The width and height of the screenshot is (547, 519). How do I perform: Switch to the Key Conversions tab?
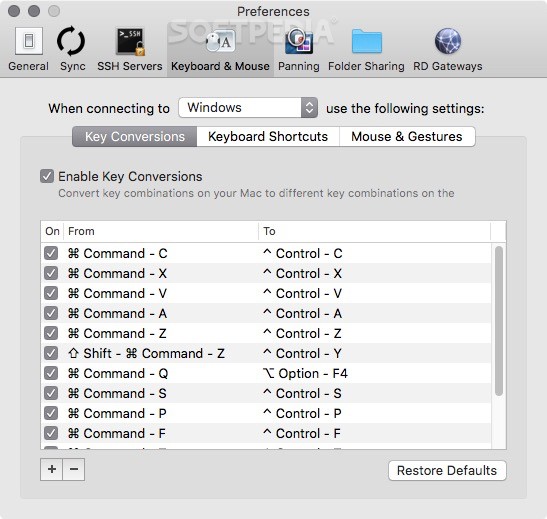(135, 137)
